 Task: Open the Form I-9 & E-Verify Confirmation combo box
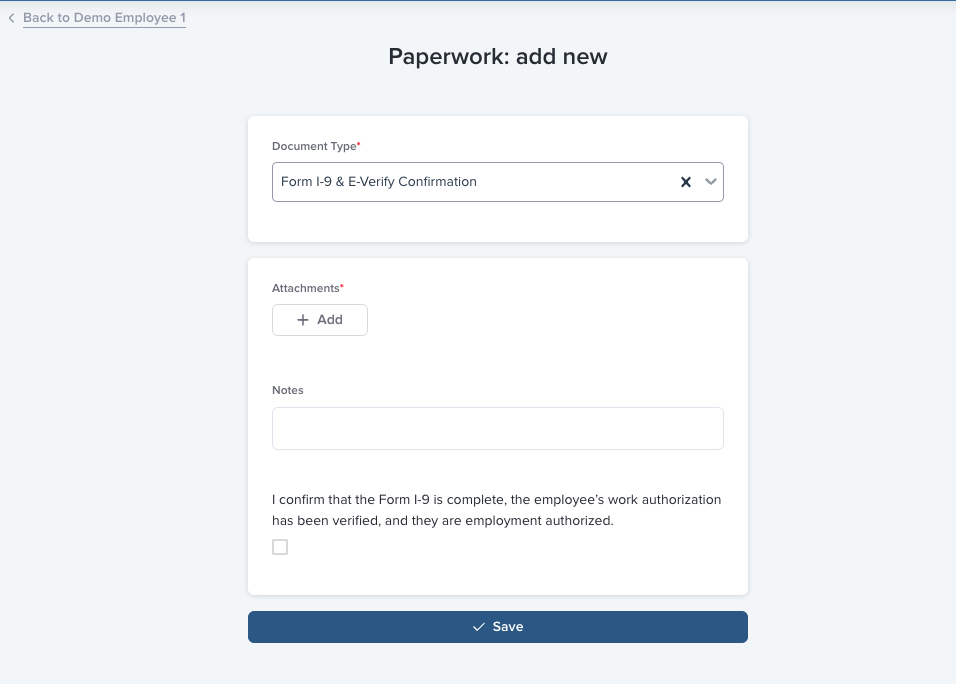point(470,182)
